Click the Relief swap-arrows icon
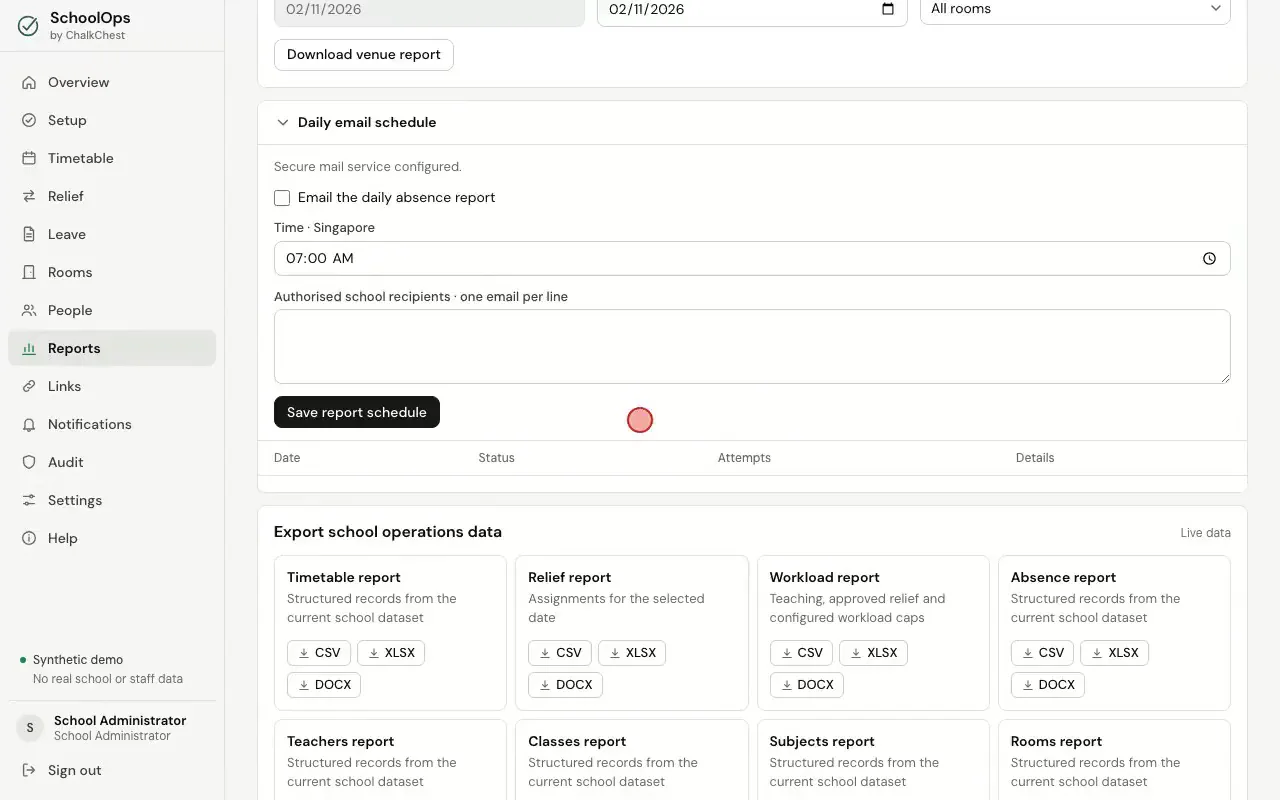The image size is (1280, 800). pos(29,196)
